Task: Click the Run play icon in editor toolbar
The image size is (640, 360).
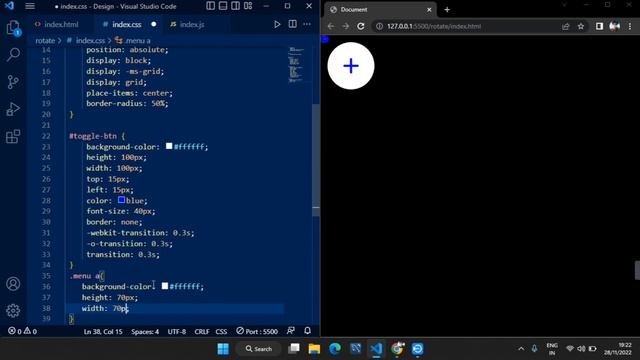Action: (x=277, y=24)
